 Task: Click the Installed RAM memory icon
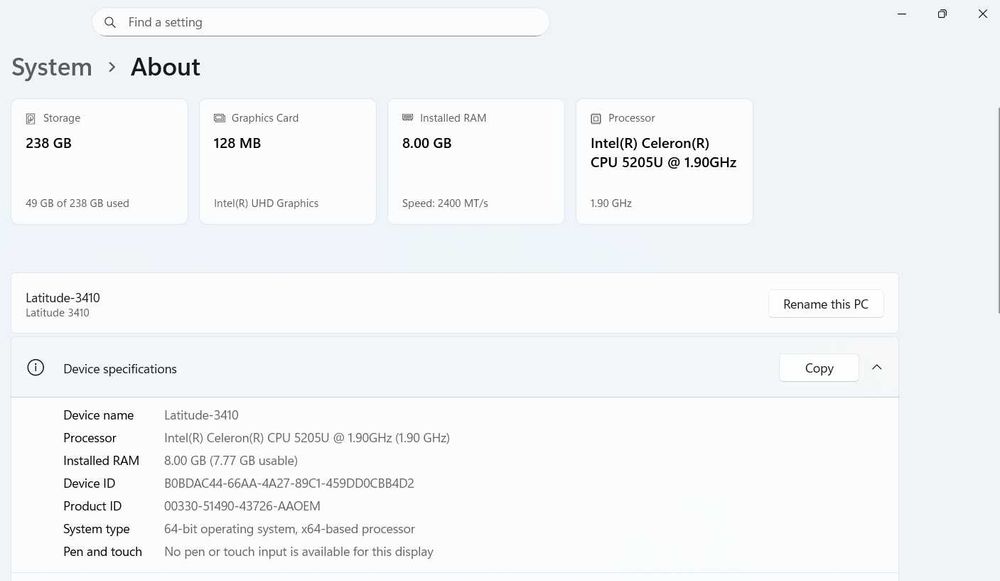coord(408,118)
